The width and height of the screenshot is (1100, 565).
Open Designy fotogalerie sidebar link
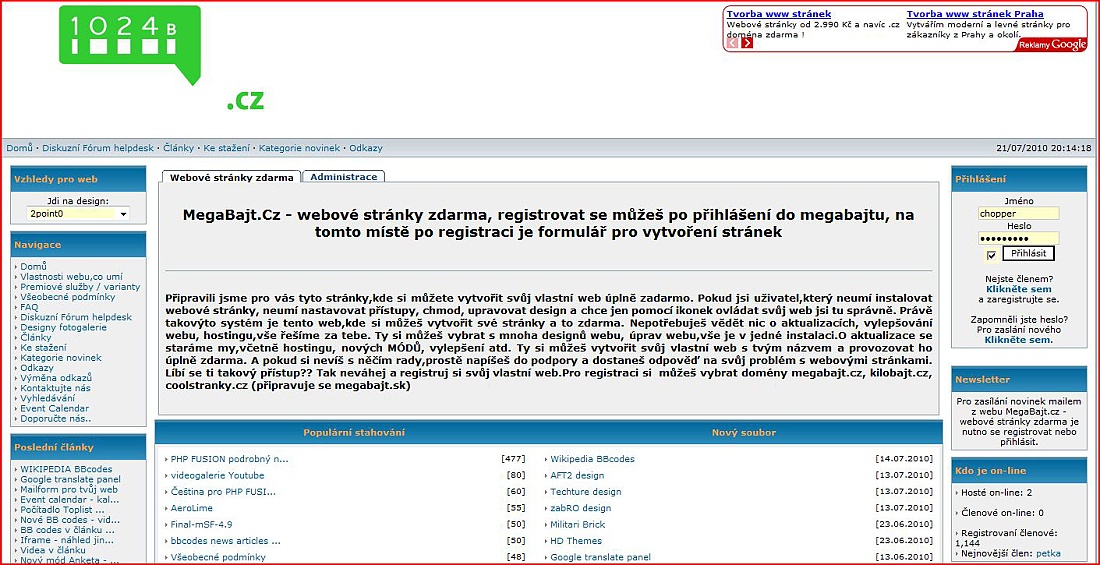click(63, 327)
